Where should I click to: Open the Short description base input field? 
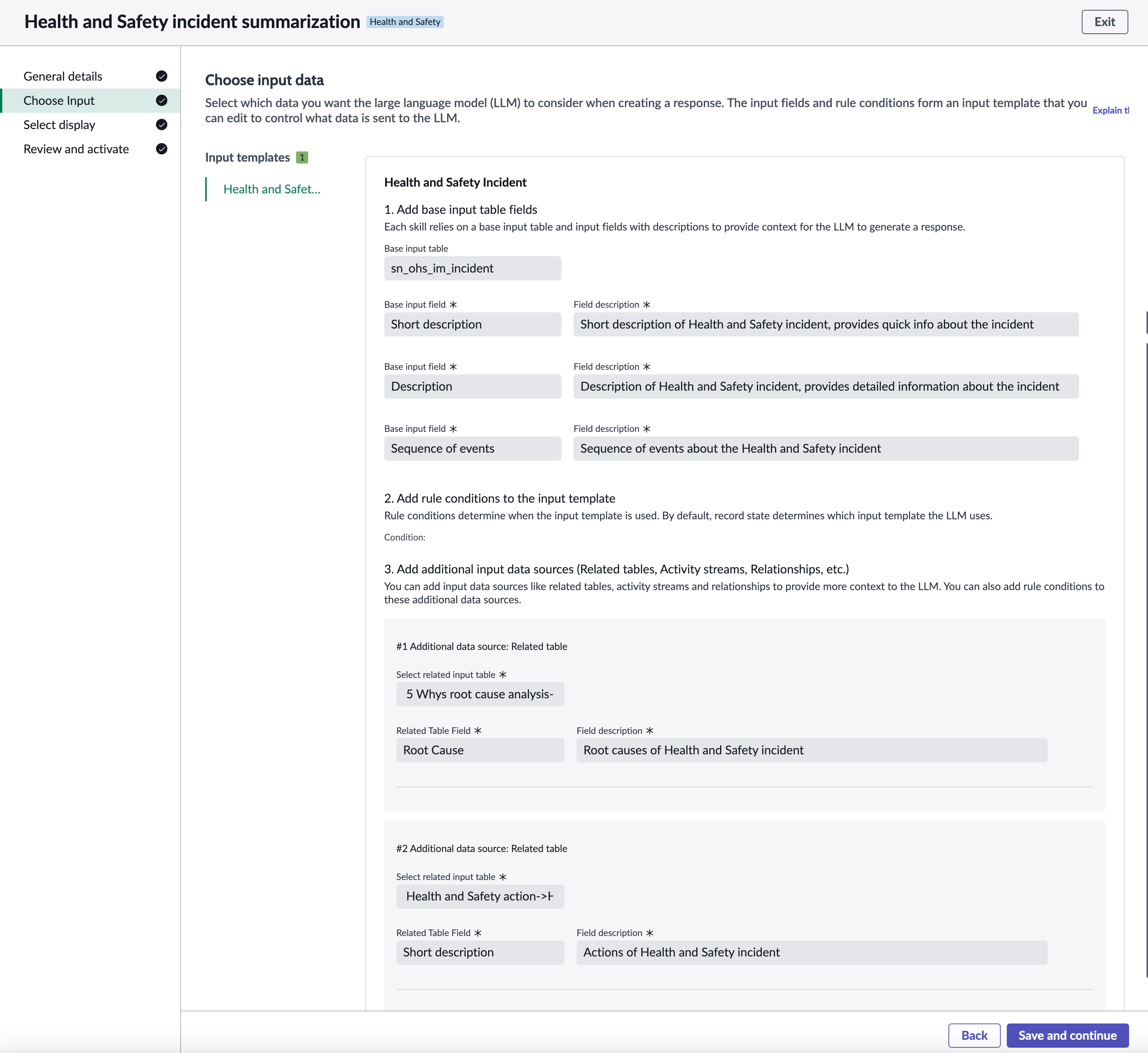473,324
